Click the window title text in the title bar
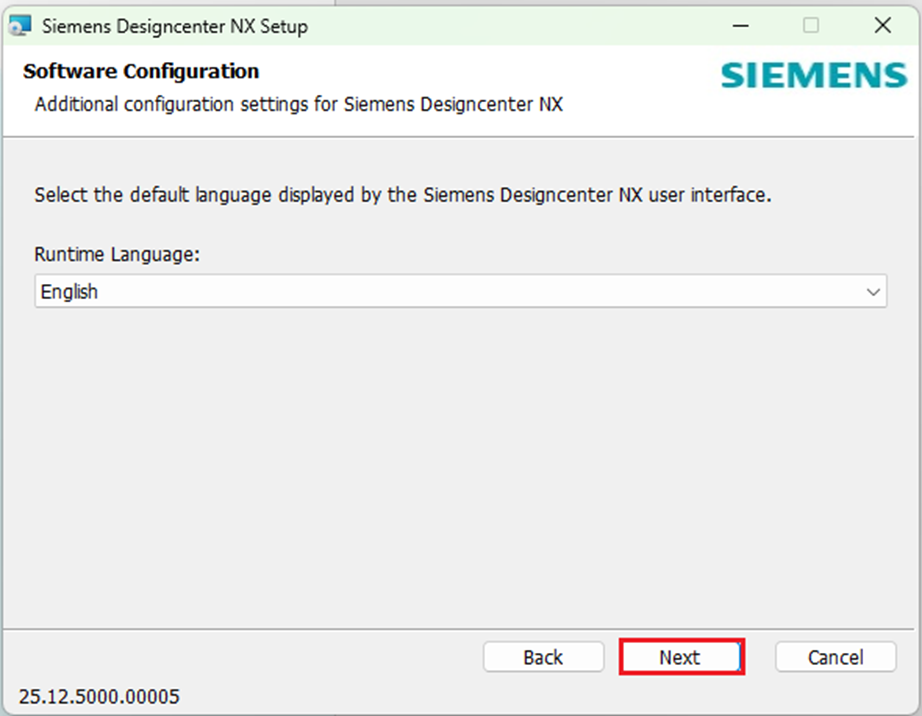This screenshot has width=922, height=716. [175, 26]
